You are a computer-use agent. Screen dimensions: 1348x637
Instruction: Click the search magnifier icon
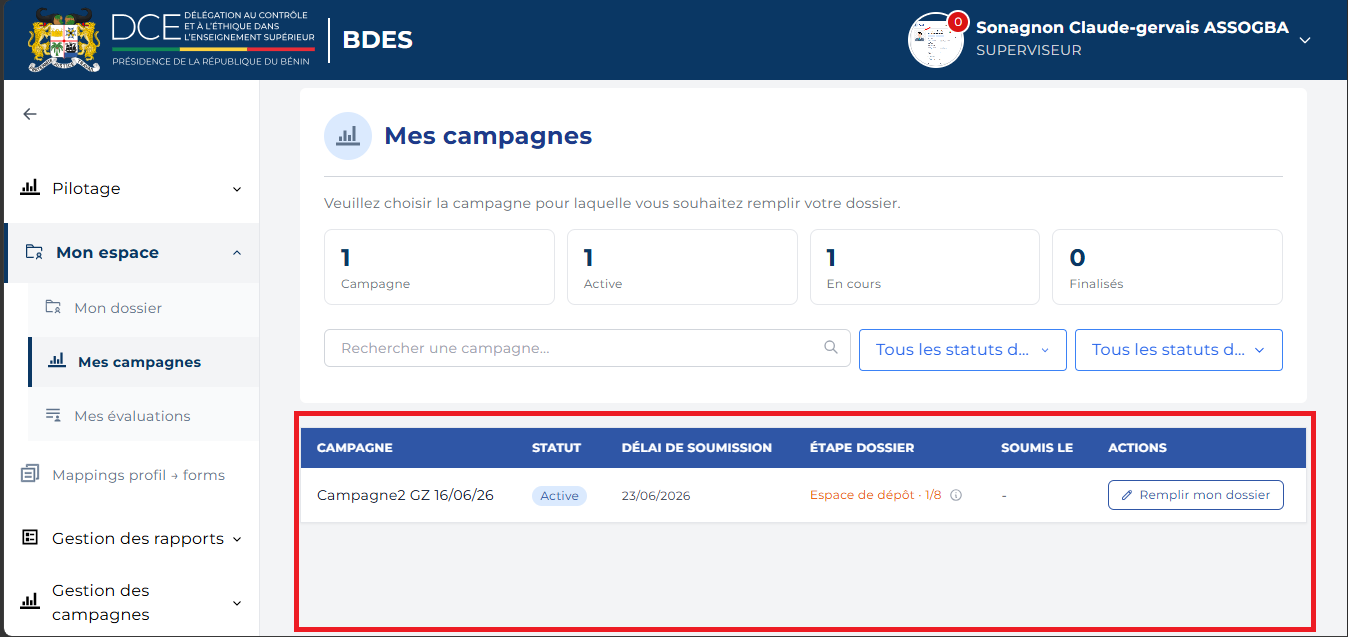pos(830,348)
